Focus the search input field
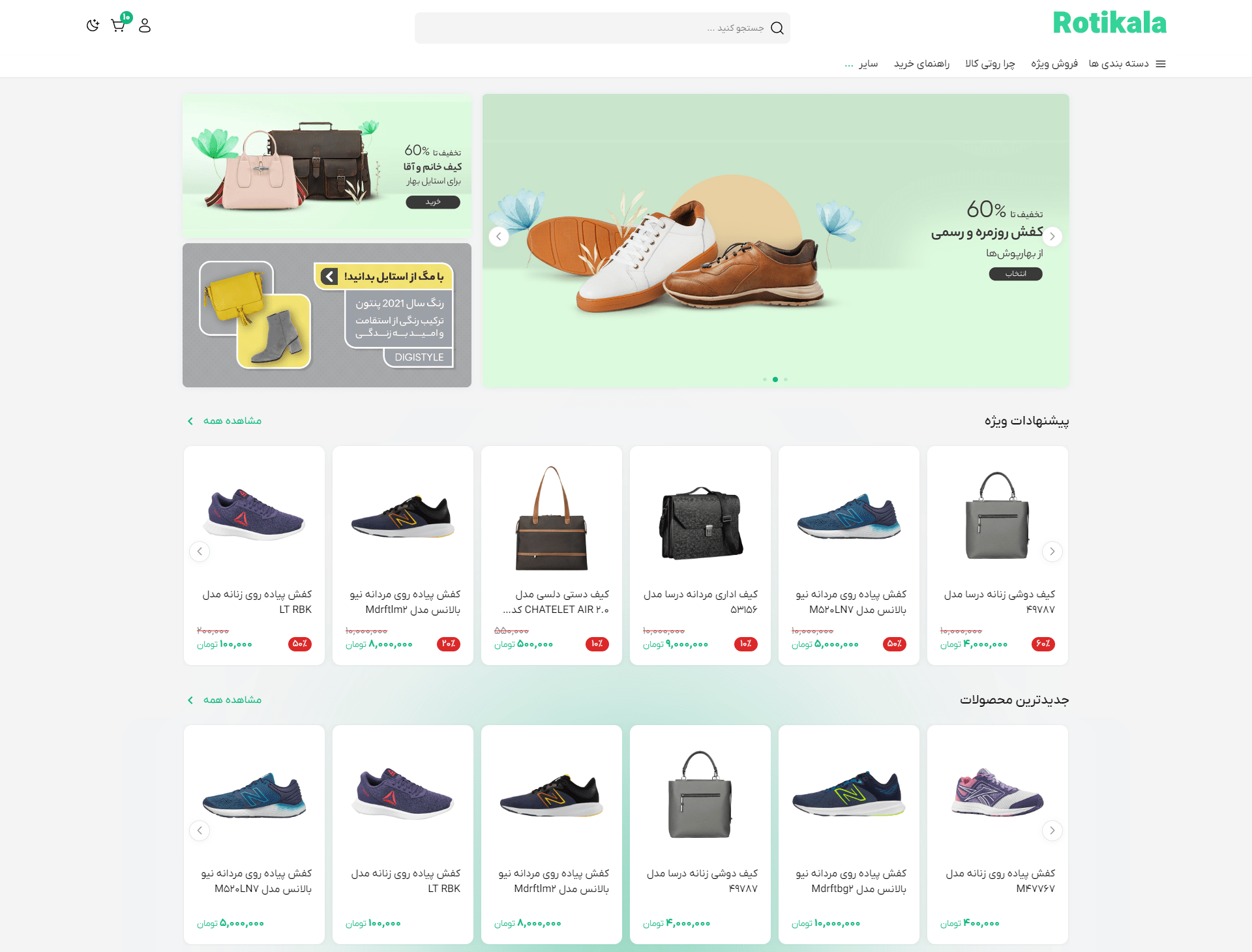This screenshot has height=952, width=1252. point(603,28)
